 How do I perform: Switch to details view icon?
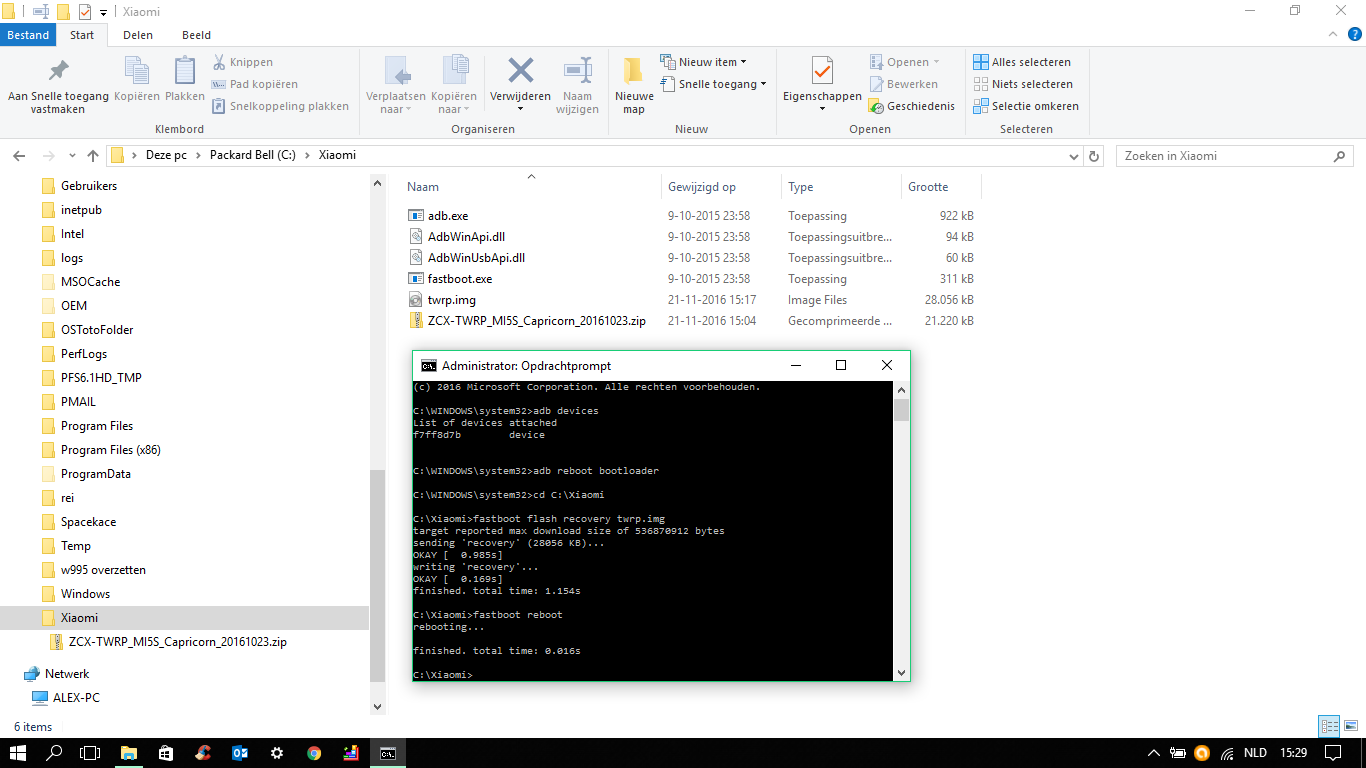pos(1329,727)
